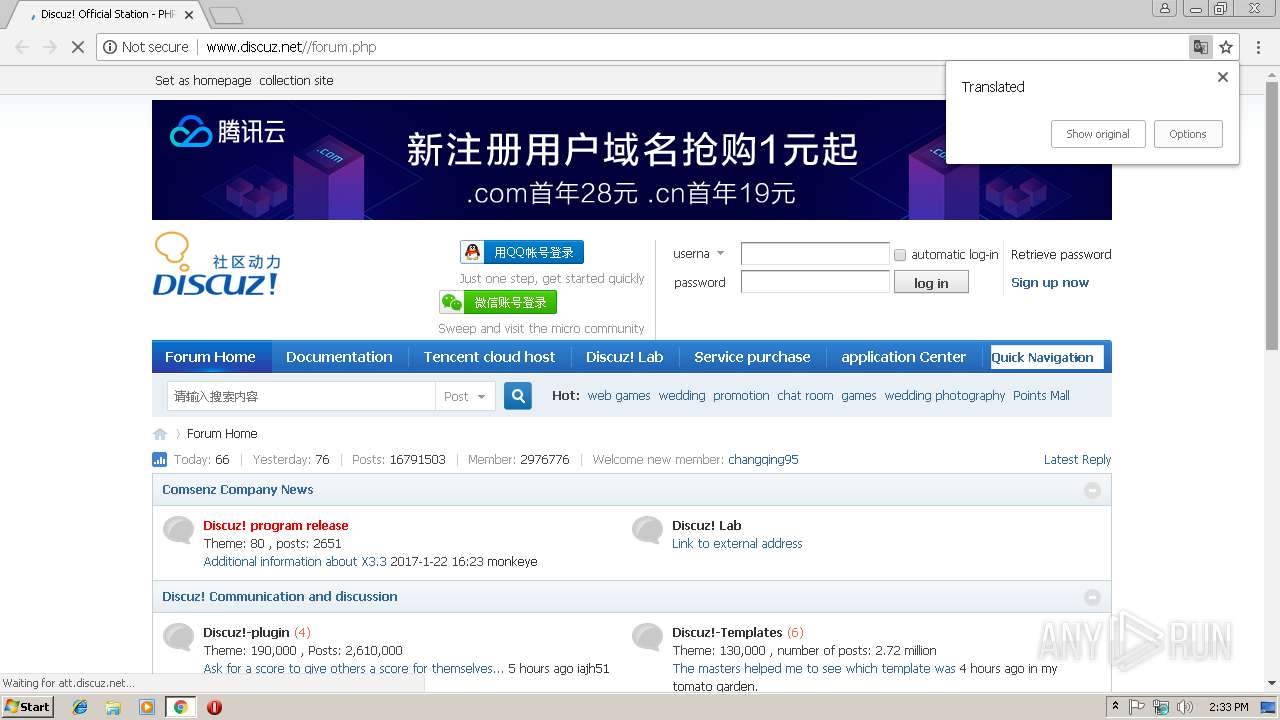Click the hot keyword web games
The height and width of the screenshot is (720, 1280).
point(619,396)
